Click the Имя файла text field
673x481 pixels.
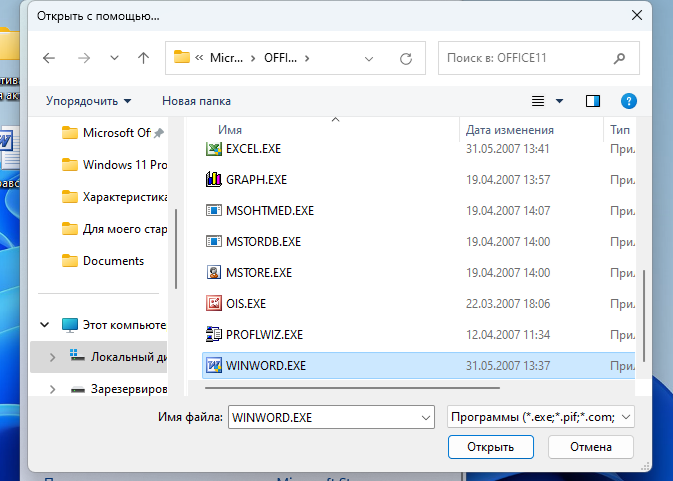[x=331, y=417]
